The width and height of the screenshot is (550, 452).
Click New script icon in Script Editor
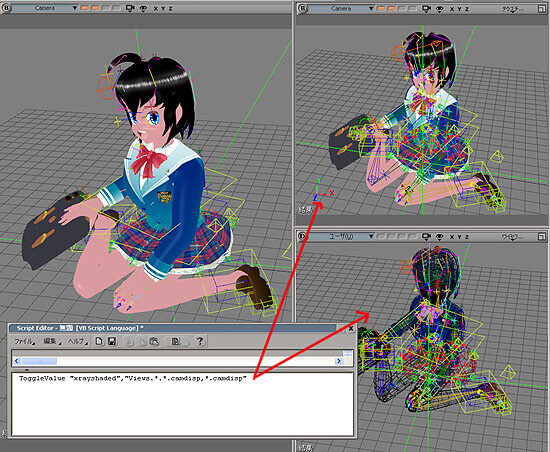tap(99, 341)
